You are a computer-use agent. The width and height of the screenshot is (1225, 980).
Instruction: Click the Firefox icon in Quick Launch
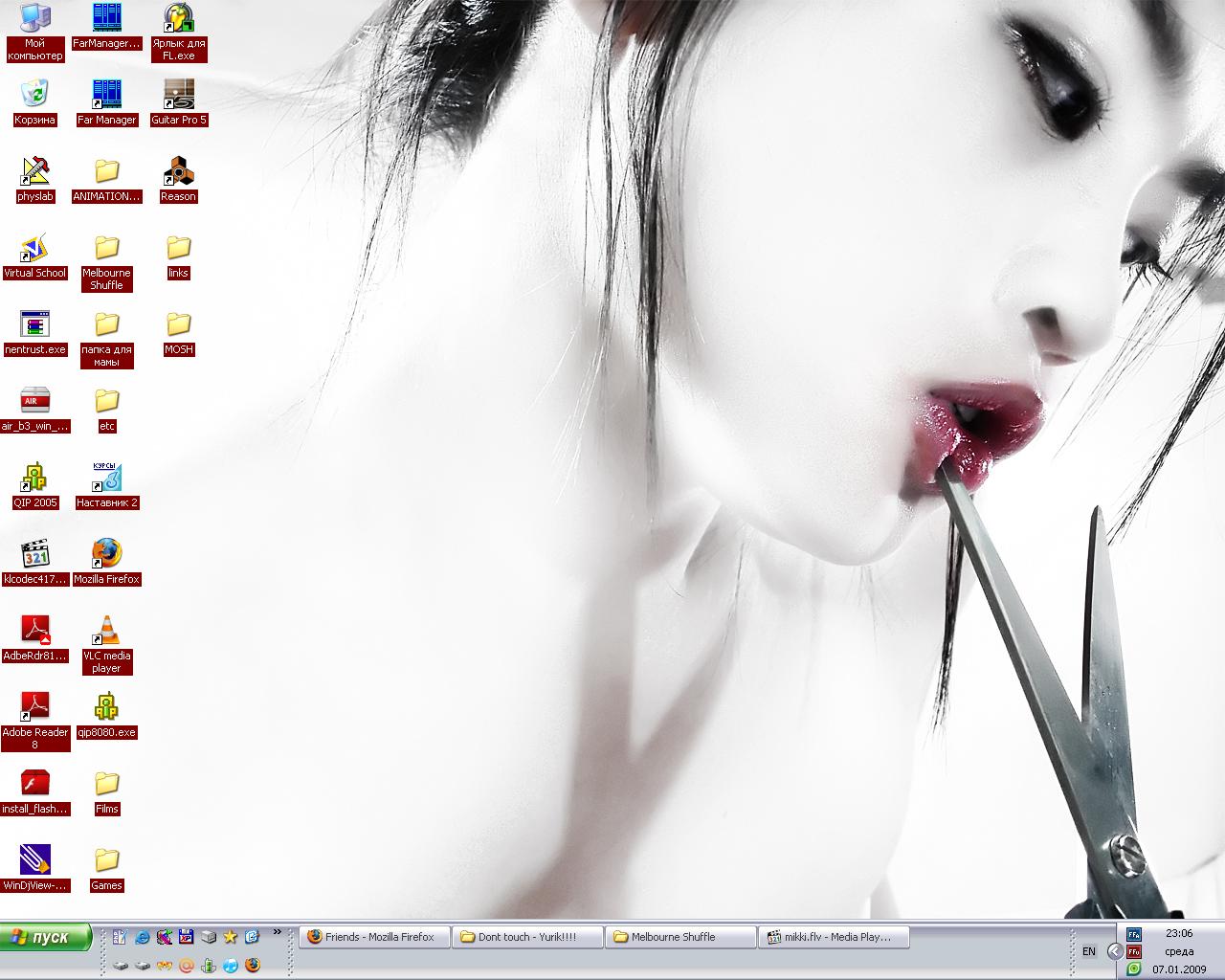click(x=253, y=966)
